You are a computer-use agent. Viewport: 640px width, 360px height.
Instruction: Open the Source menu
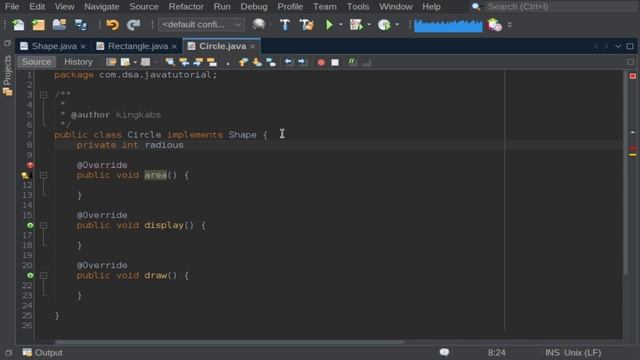point(144,7)
